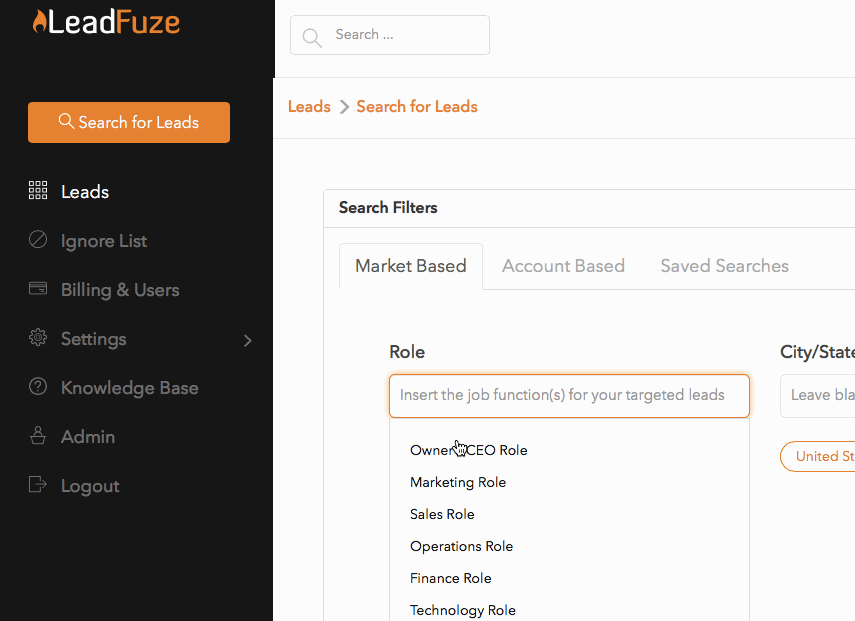
Task: Click the Billing & Users card icon
Action: [x=38, y=288]
